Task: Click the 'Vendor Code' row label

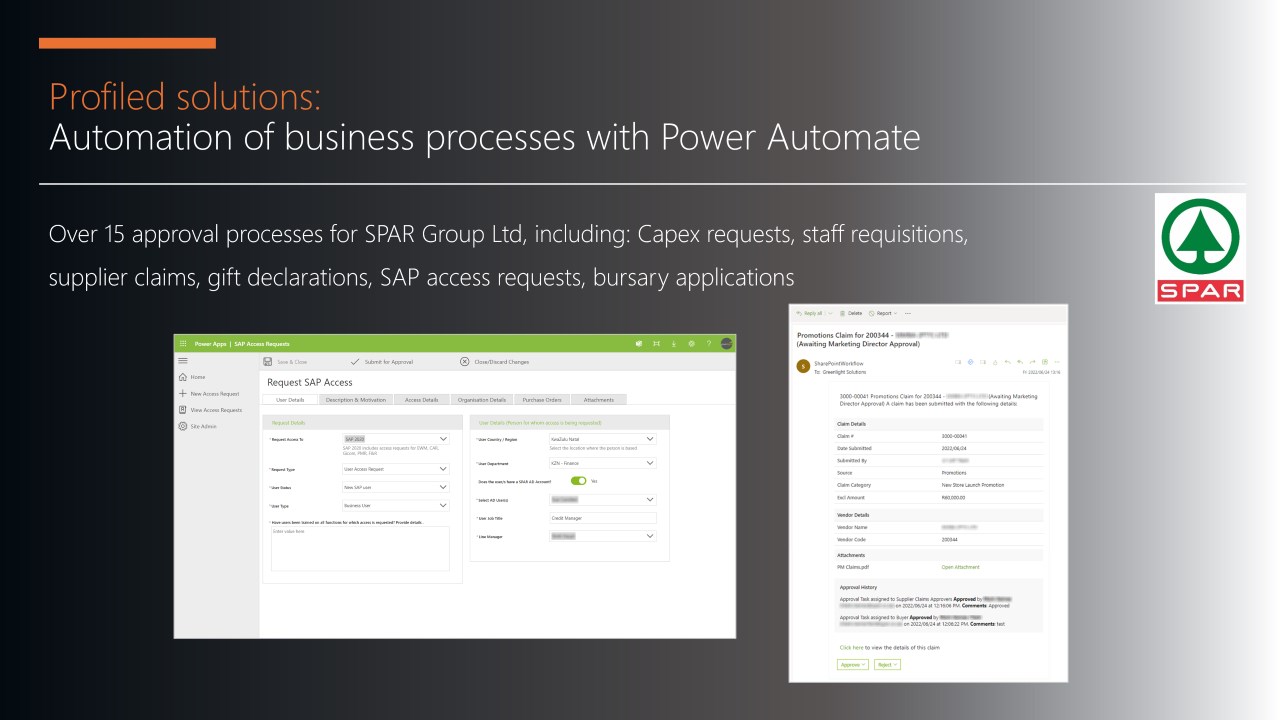Action: [x=852, y=538]
